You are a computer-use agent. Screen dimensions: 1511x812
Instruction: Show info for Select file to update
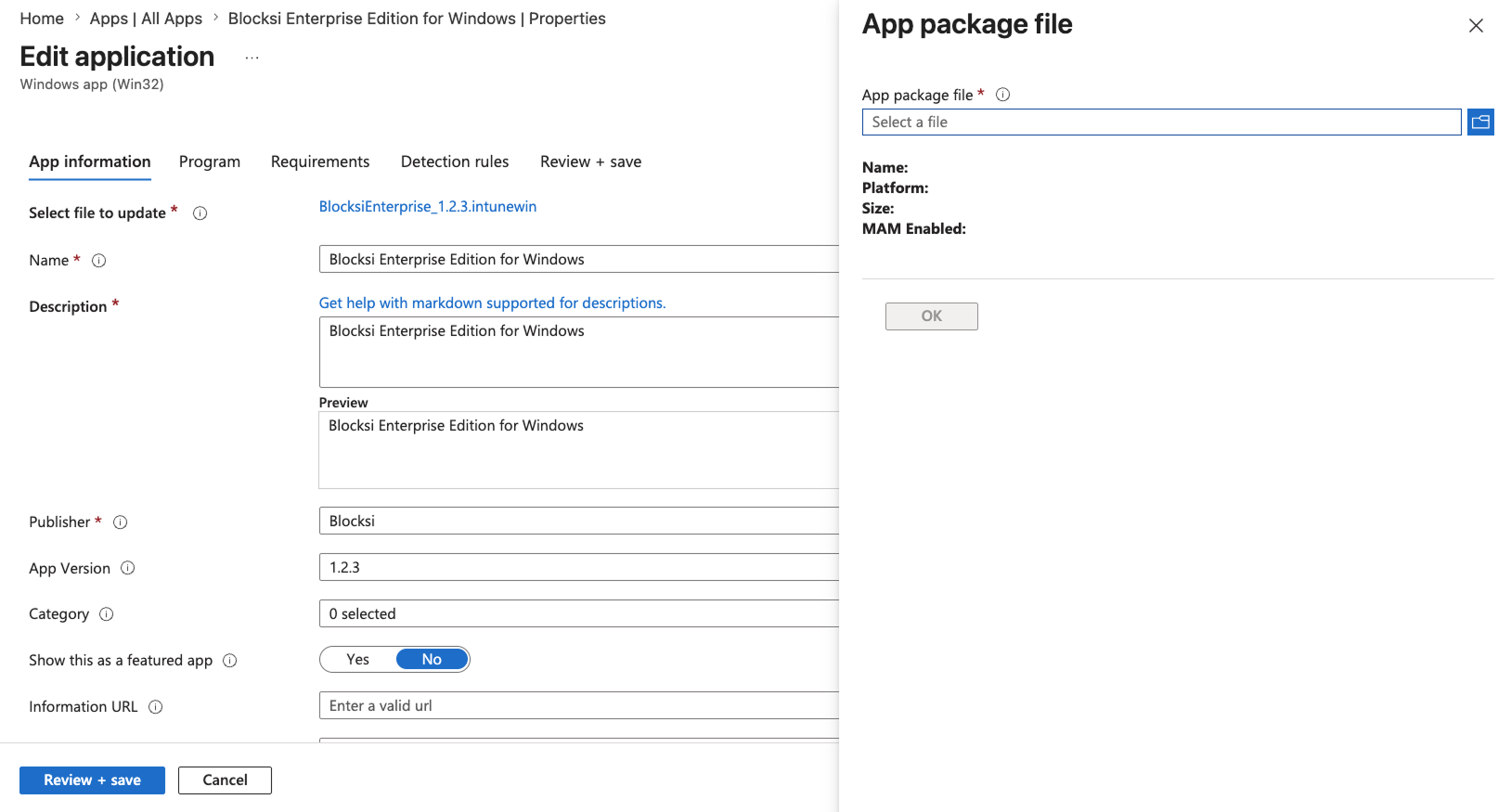click(x=200, y=213)
